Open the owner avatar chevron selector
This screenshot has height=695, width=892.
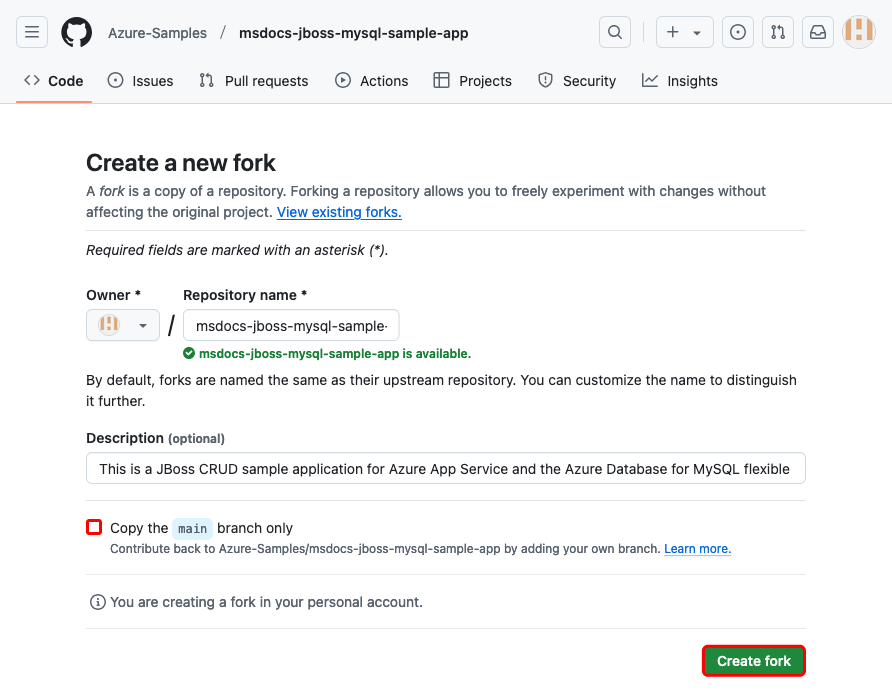141,324
